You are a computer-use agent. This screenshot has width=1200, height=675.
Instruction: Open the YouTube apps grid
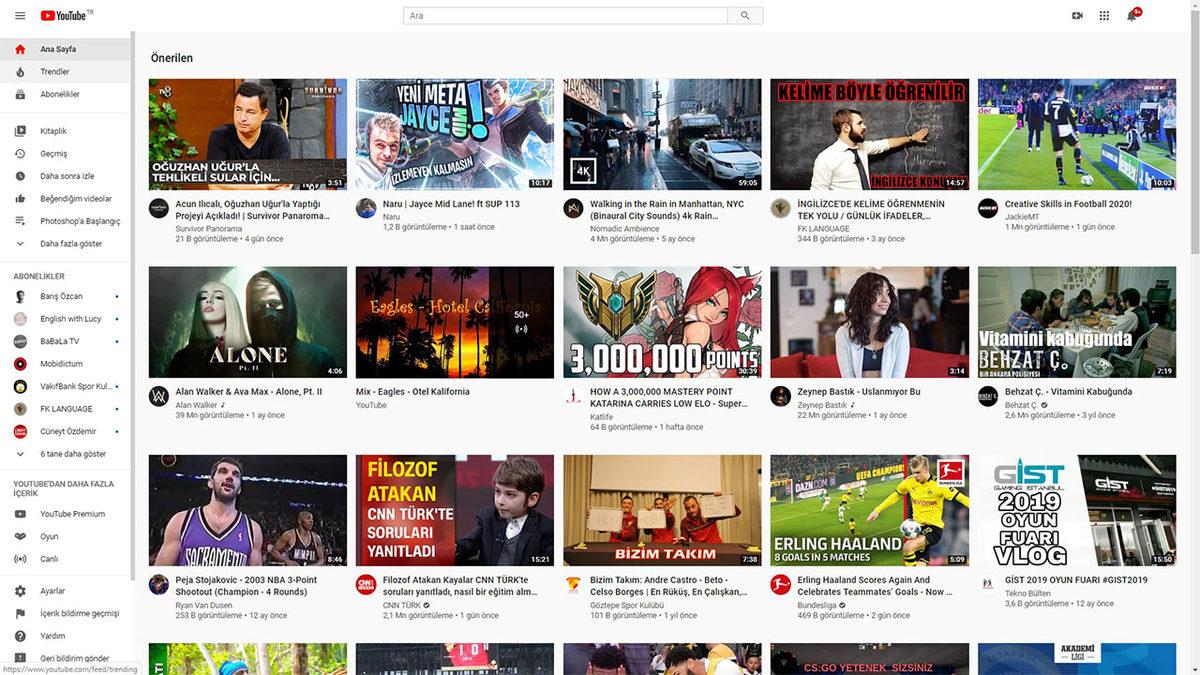[x=1104, y=16]
